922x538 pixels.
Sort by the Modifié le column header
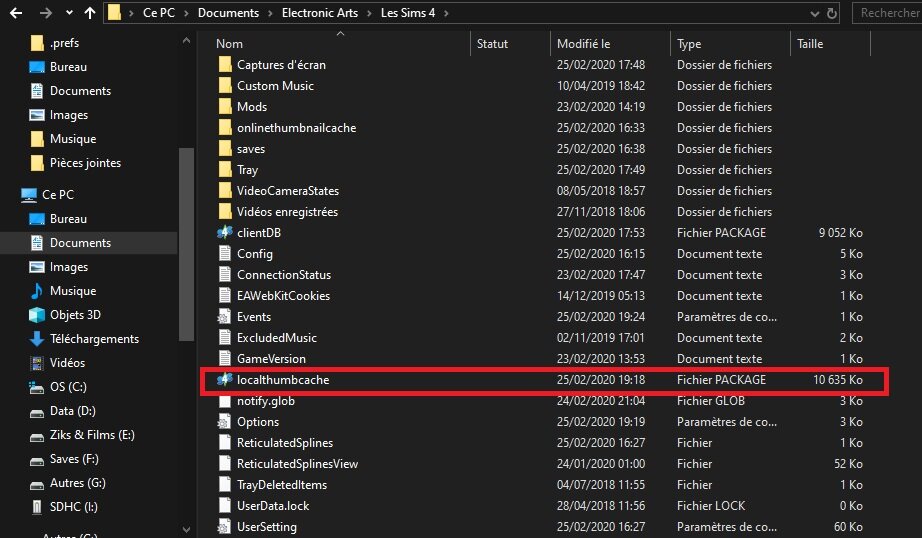(584, 44)
